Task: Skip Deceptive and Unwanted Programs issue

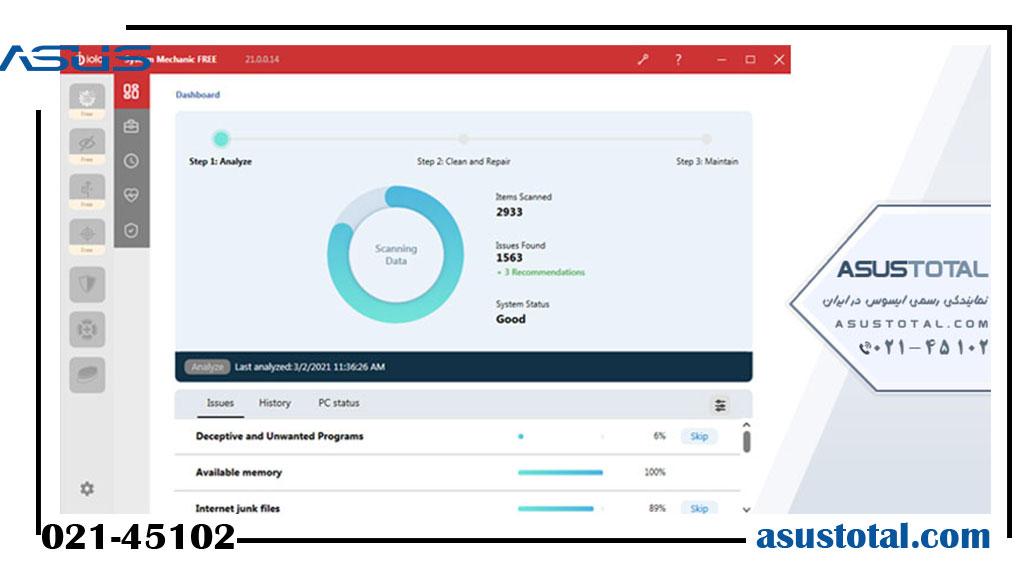Action: pyautogui.click(x=699, y=436)
